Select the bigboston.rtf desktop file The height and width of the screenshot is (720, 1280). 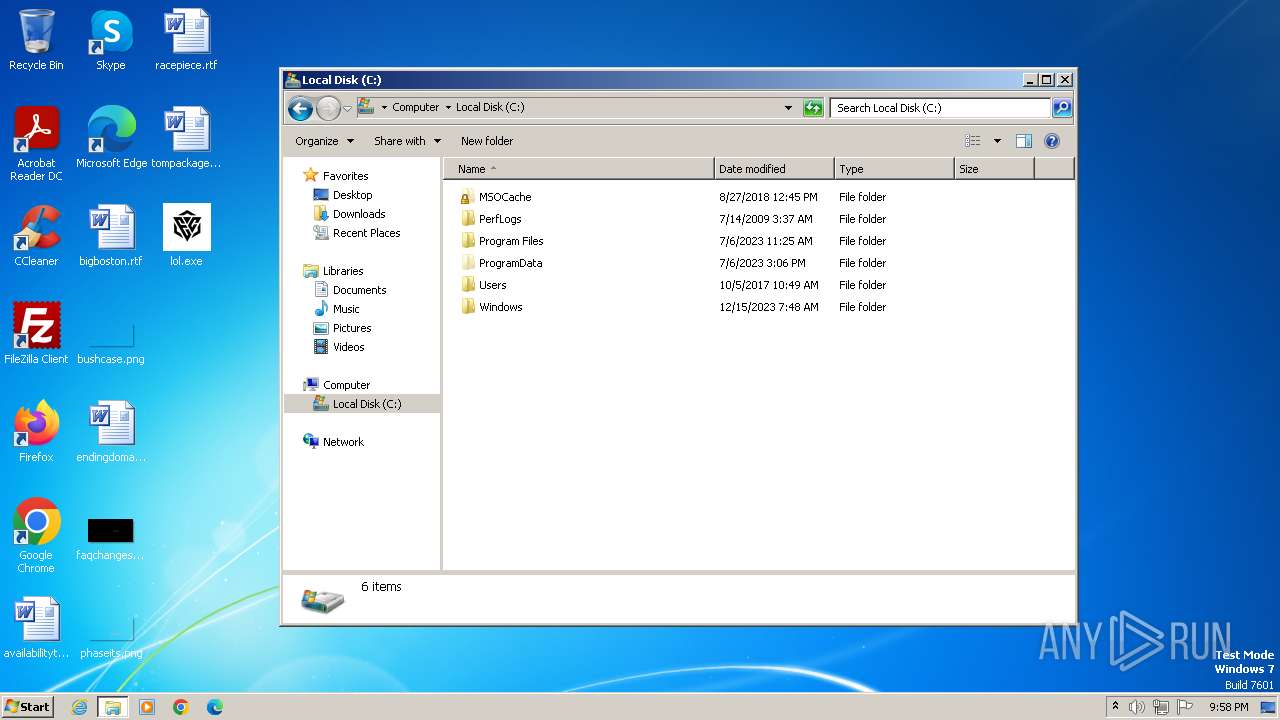111,236
